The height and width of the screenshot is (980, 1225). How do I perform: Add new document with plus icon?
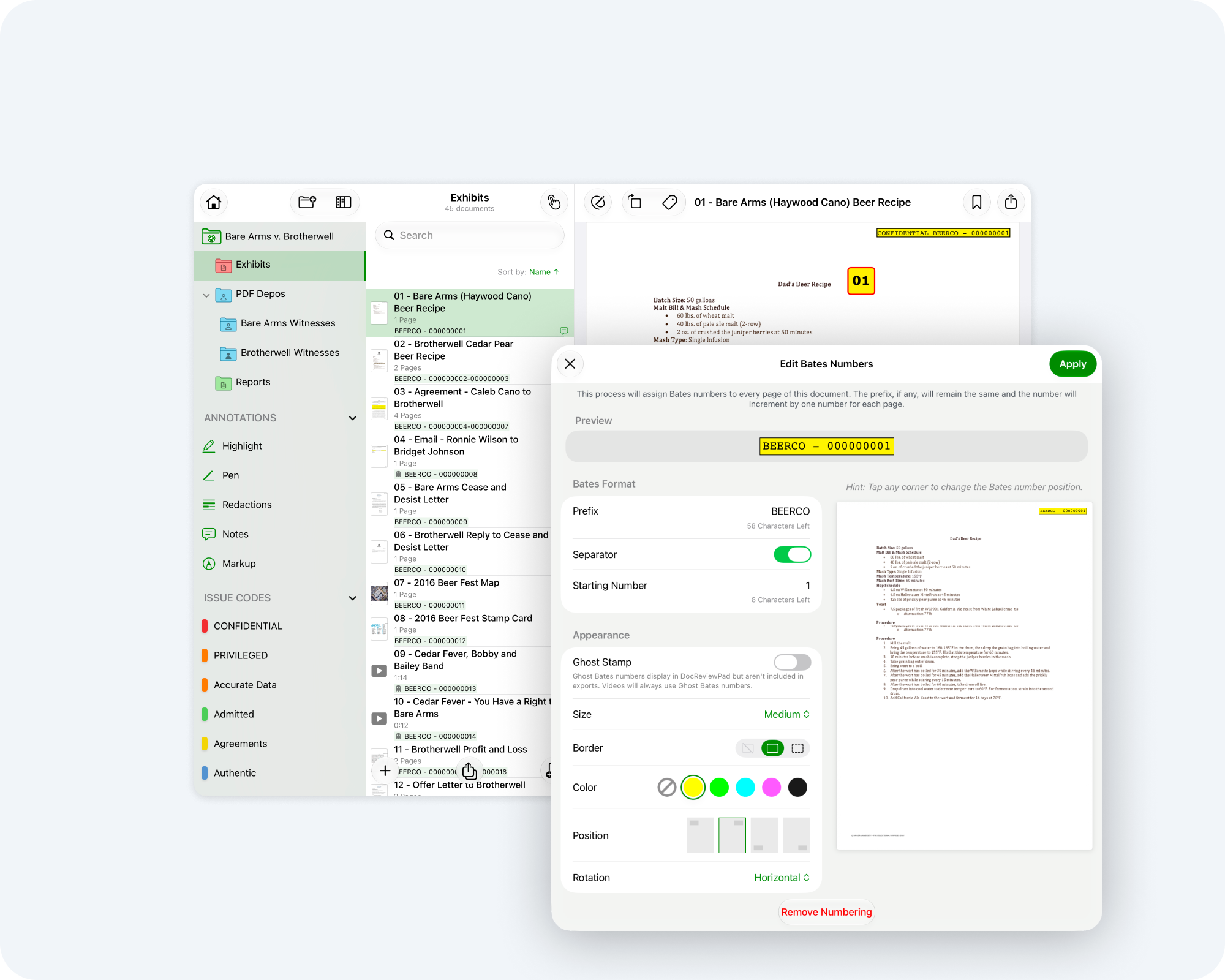pos(385,771)
